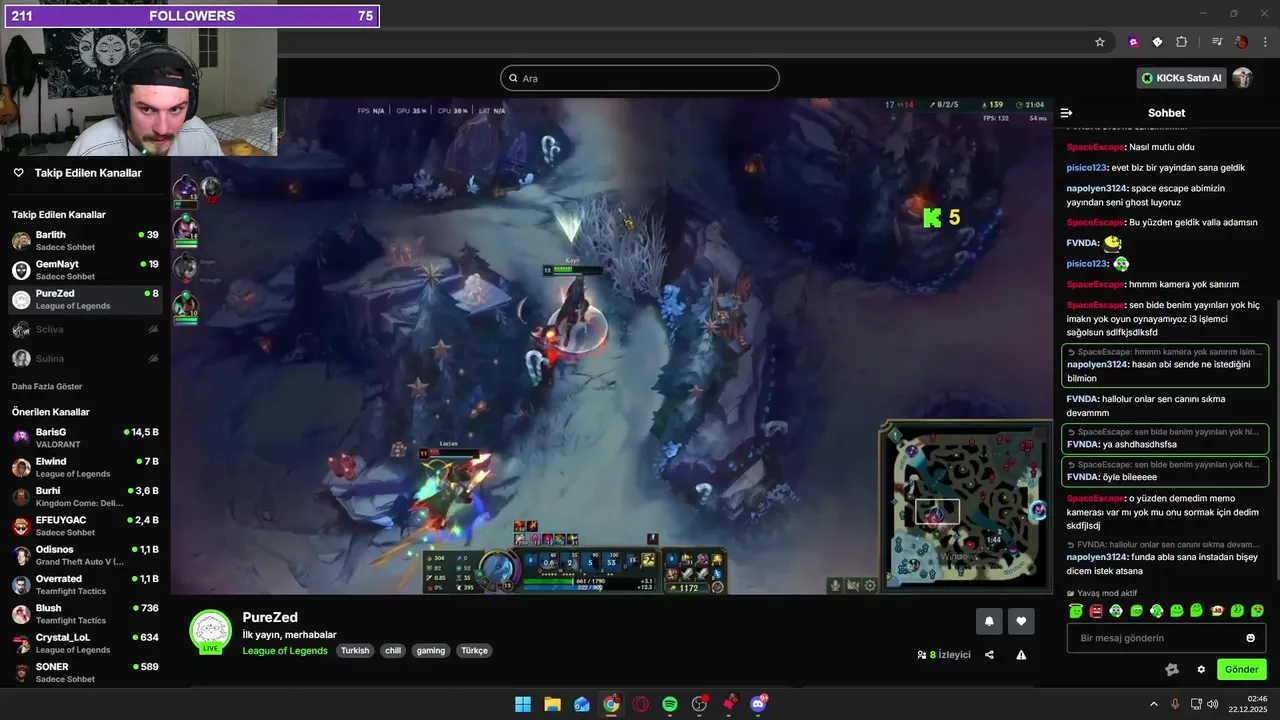Click the Bir mesaj gönderin input

pyautogui.click(x=1166, y=638)
